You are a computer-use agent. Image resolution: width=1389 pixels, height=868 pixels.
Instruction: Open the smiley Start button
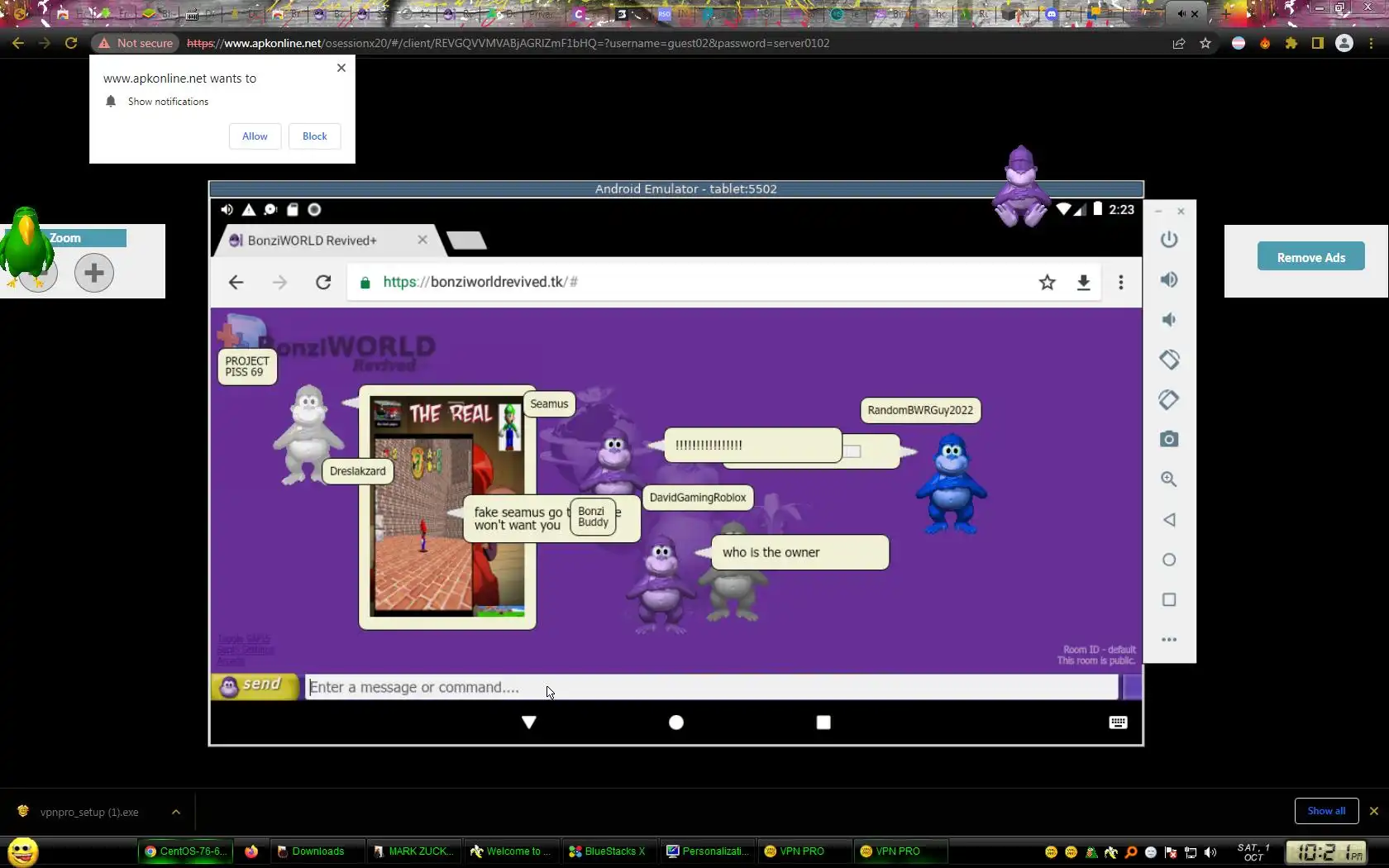coord(23,851)
